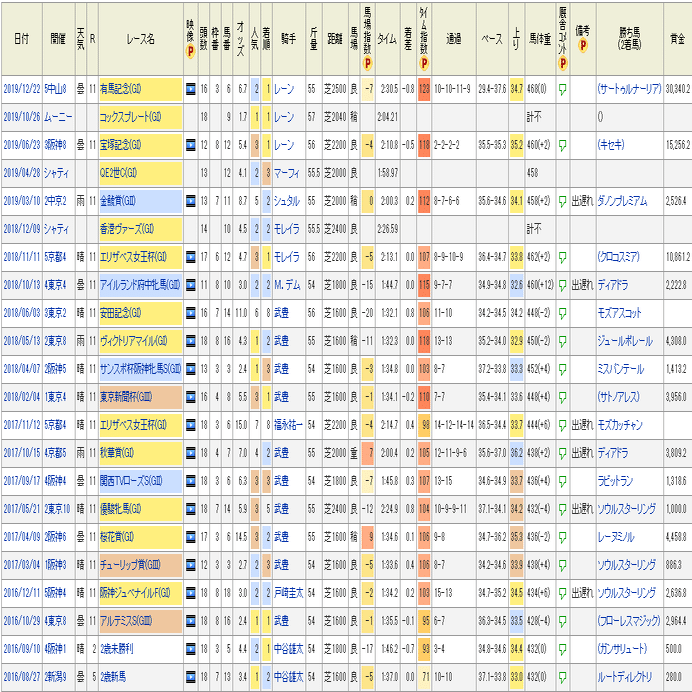Viewport: 692px width, 692px height.
Task: Open jockey レーン in the 有馬記念 row
Action: tap(284, 89)
